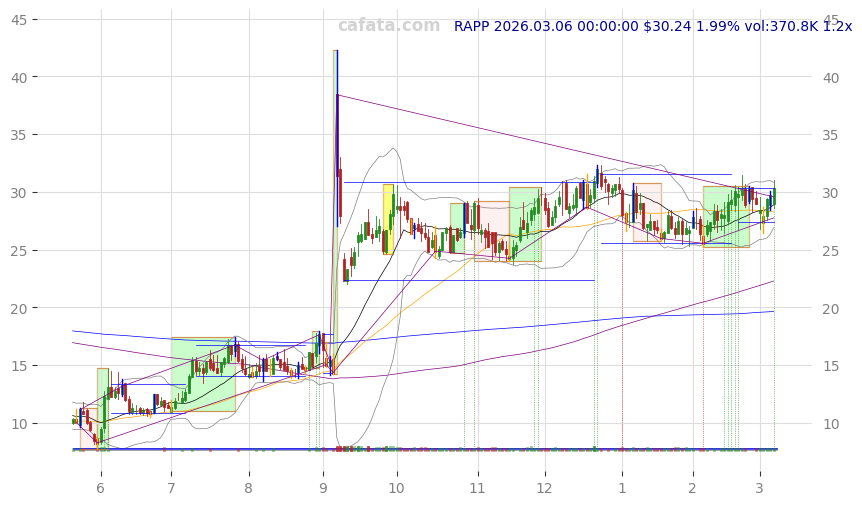The height and width of the screenshot is (505, 862).
Task: Click the large green box between months 7 and 8
Action: [x=203, y=375]
